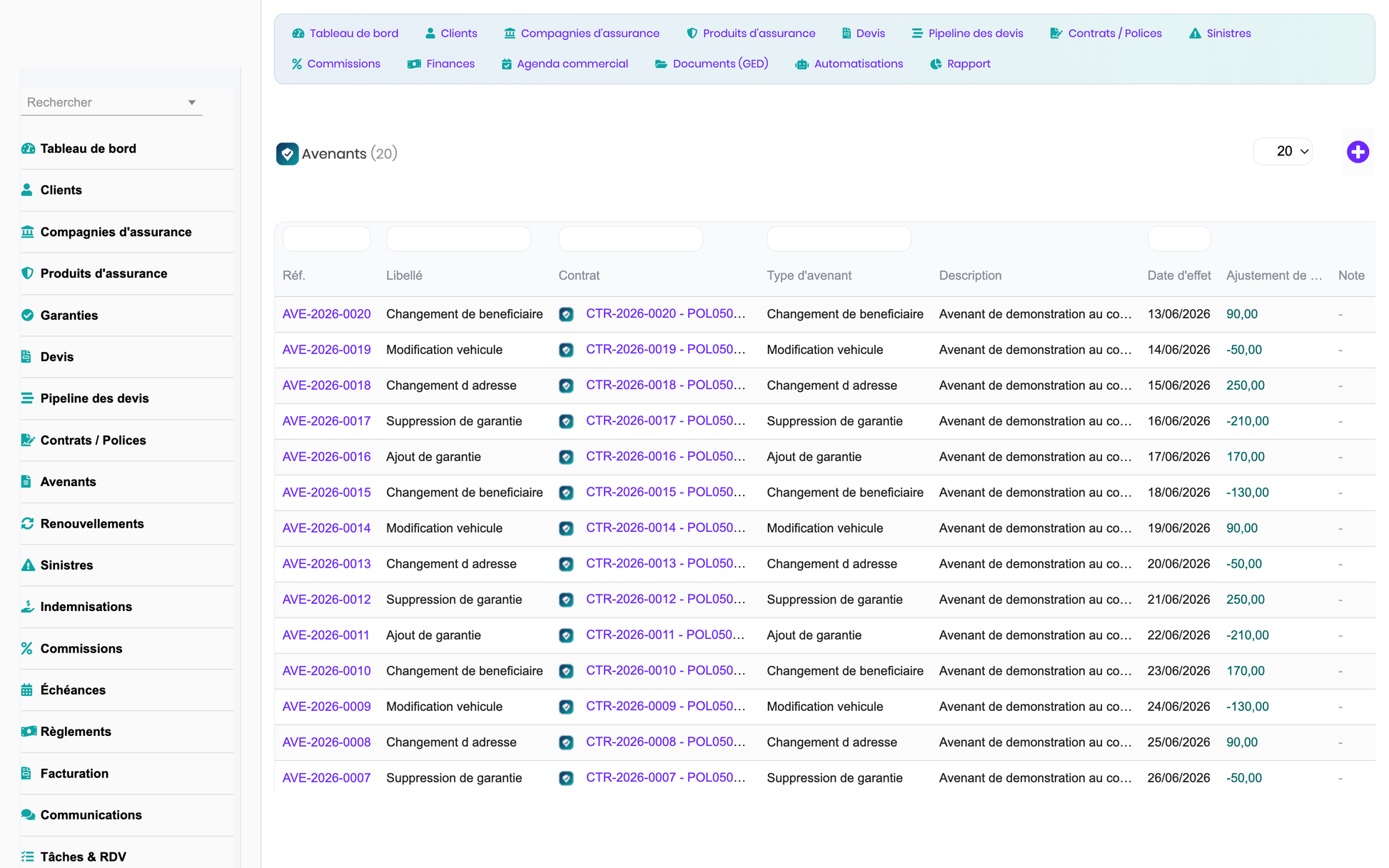Click adjustment value 250,00 for AVE-2026-0018
Viewport: 1389px width, 868px height.
1246,385
